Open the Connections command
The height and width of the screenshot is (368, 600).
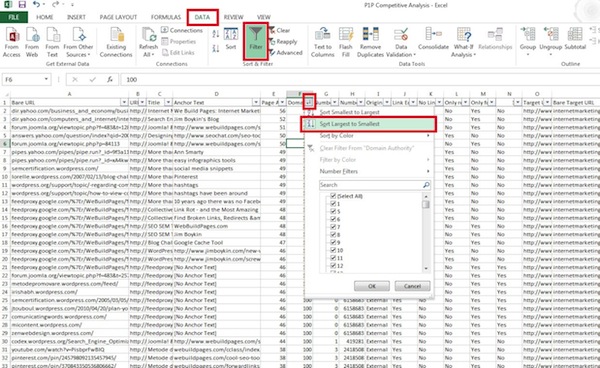coord(182,30)
